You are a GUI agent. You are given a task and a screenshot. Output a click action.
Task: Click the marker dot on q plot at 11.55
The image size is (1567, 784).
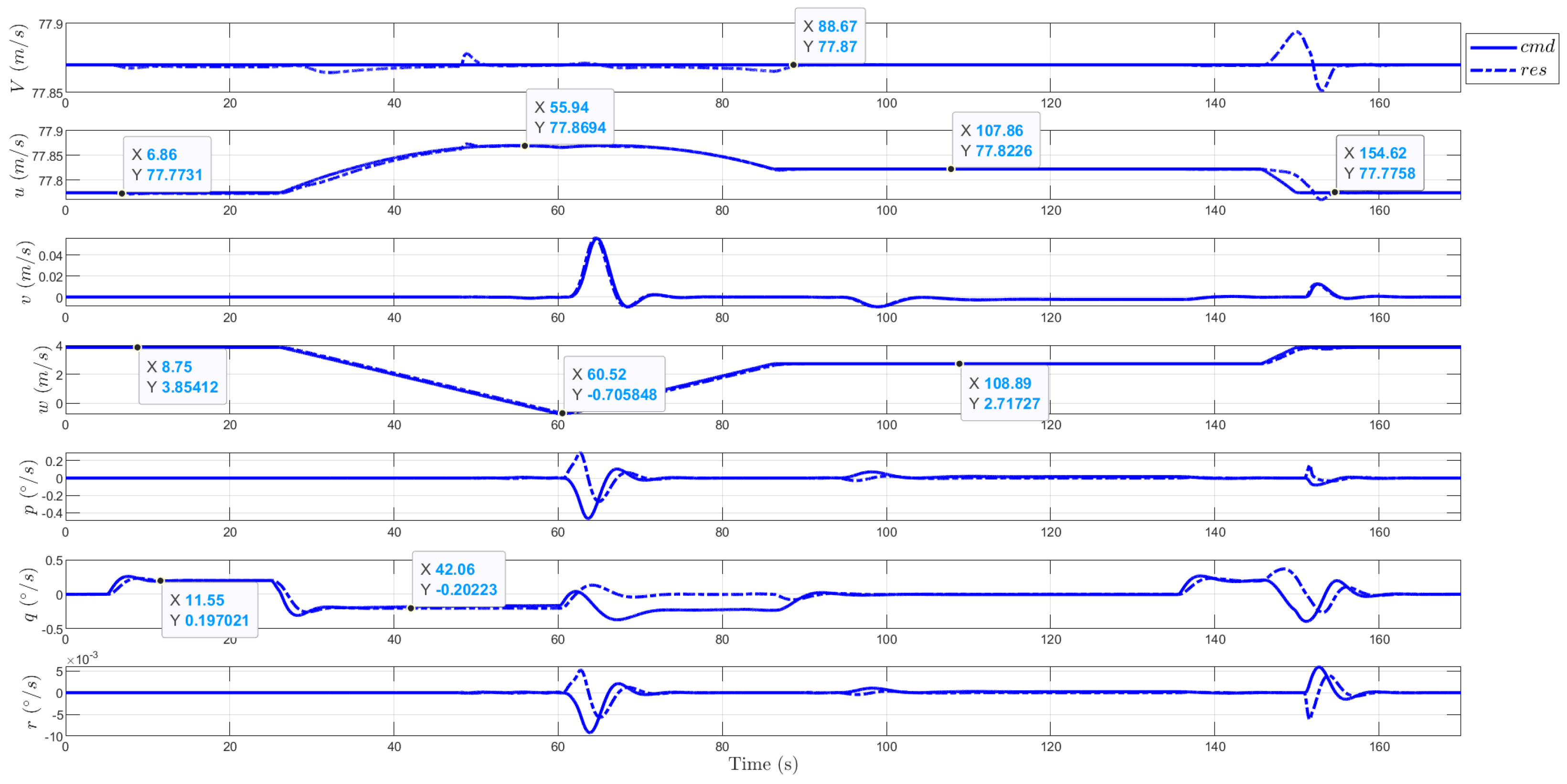[160, 581]
